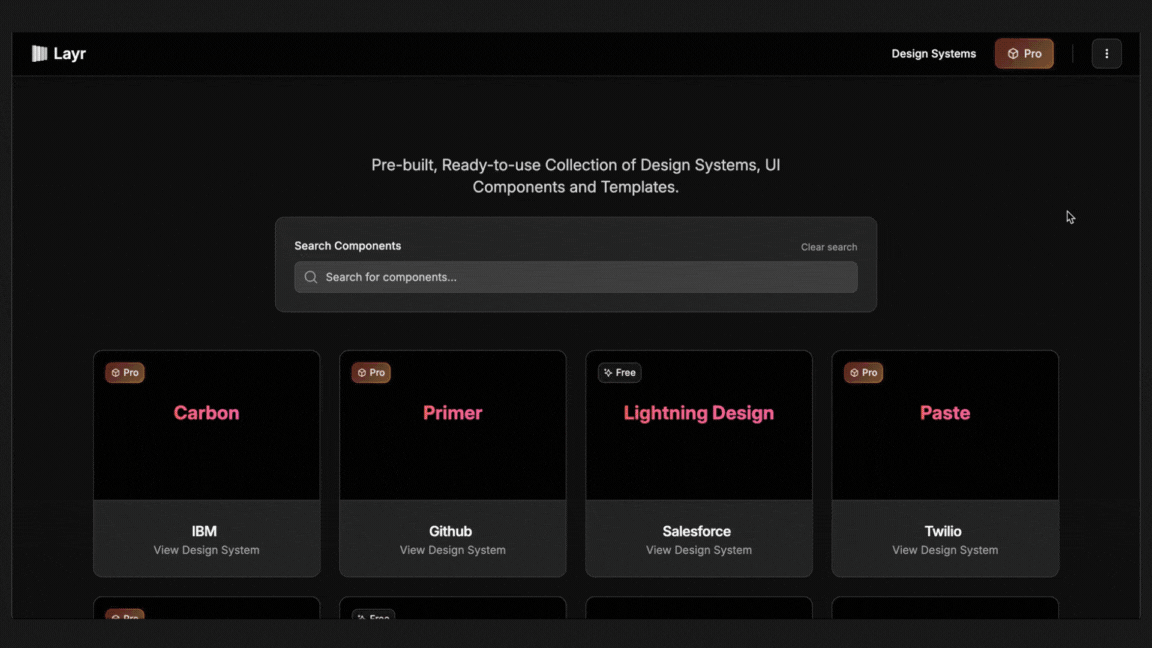This screenshot has height=648, width=1152.
Task: Open the Layr home text link
Action: (x=69, y=54)
